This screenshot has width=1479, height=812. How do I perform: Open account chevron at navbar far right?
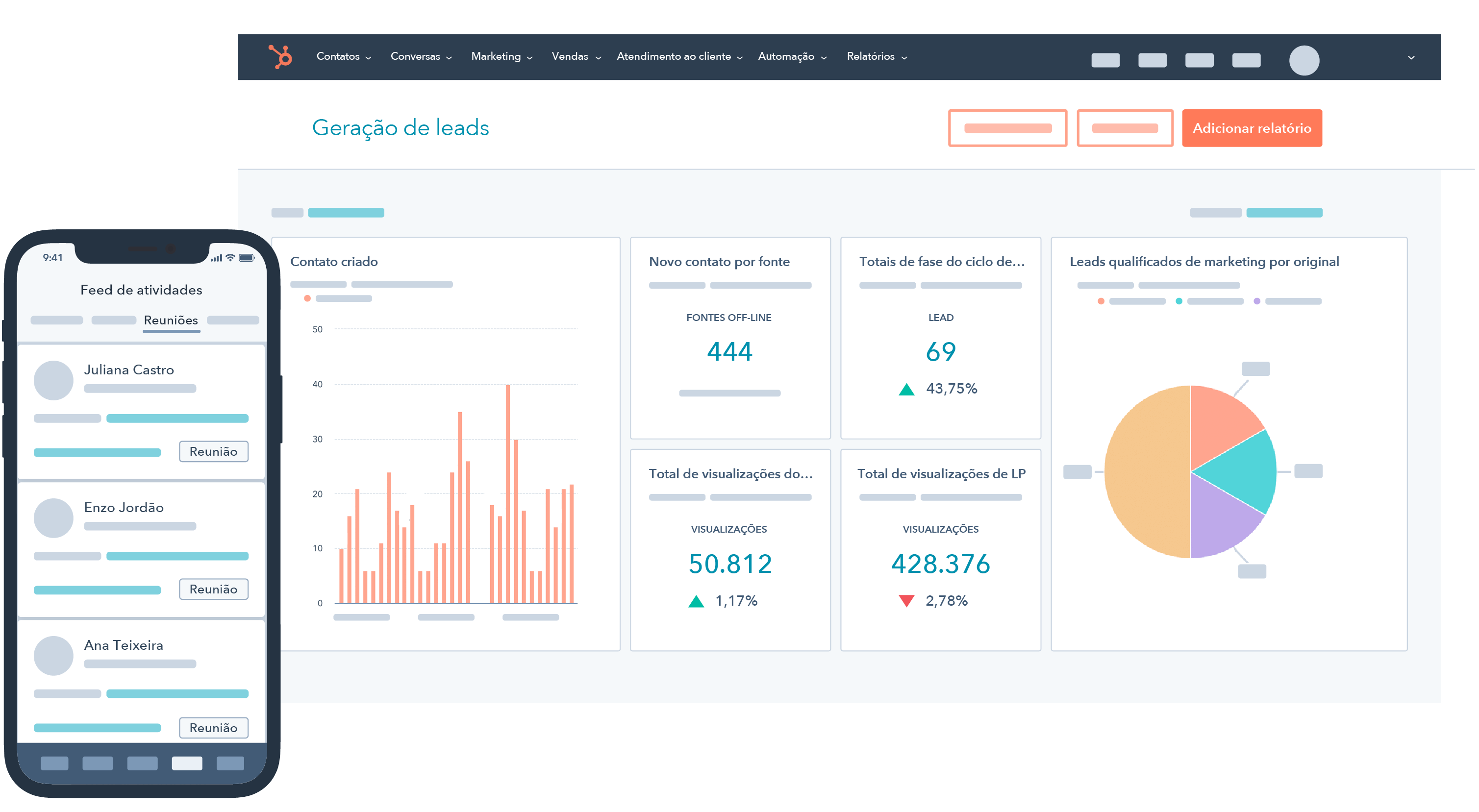tap(1411, 57)
